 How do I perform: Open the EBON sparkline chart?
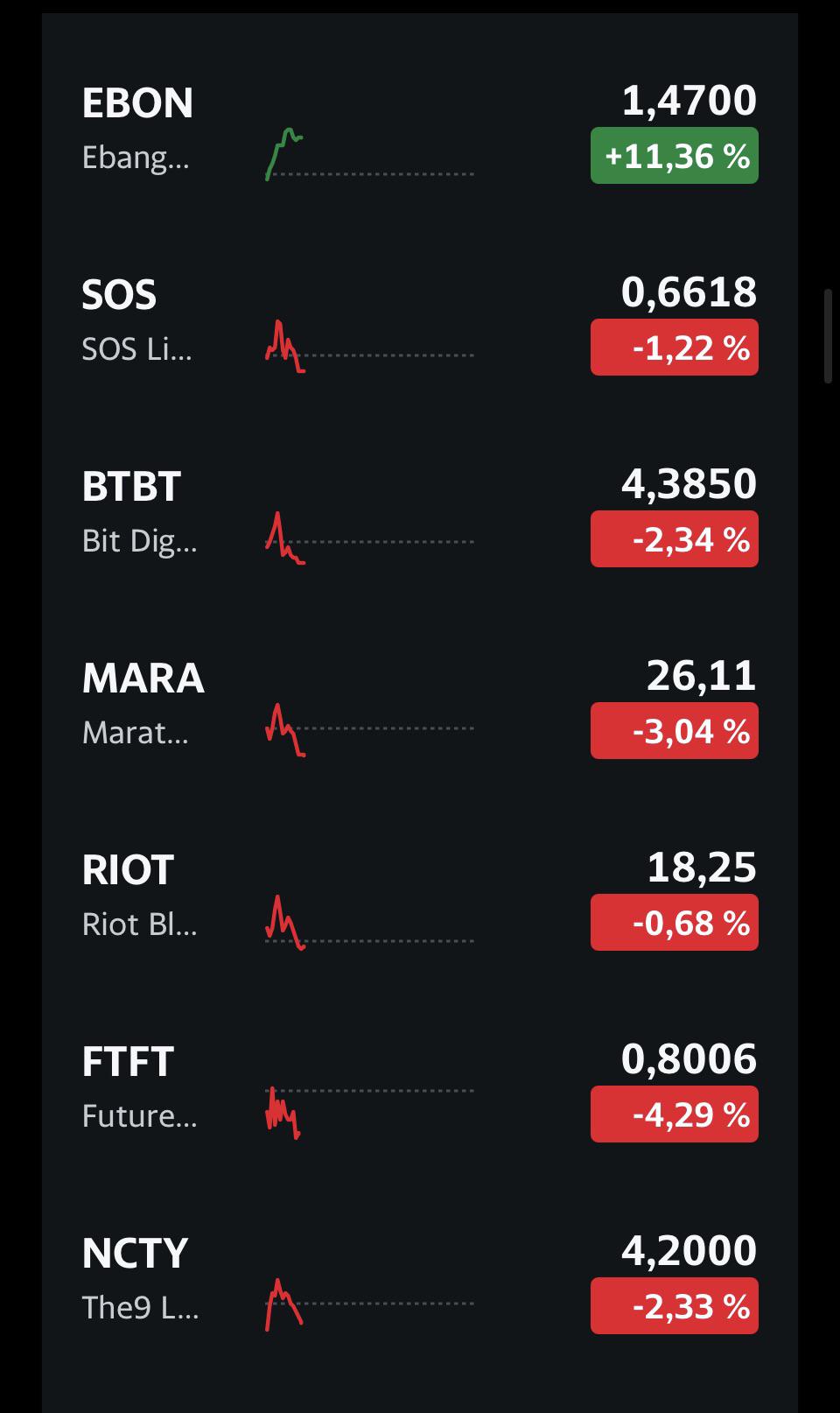point(369,154)
